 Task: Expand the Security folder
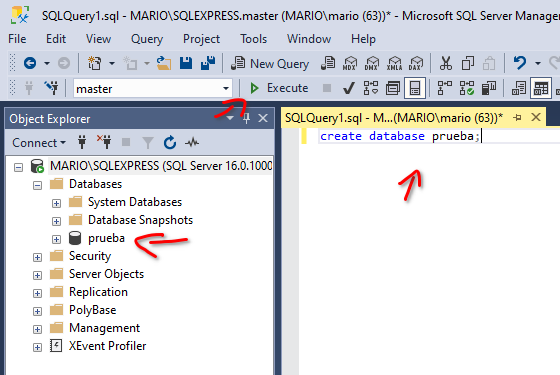pyautogui.click(x=37, y=257)
